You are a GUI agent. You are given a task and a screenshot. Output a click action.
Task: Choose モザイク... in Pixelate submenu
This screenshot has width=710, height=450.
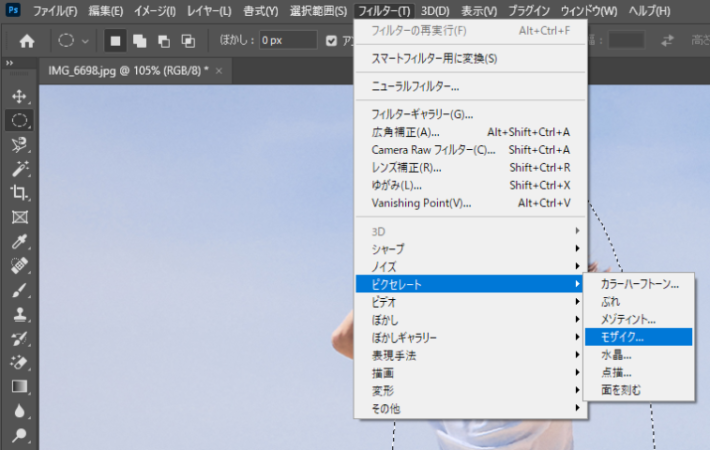tap(638, 337)
